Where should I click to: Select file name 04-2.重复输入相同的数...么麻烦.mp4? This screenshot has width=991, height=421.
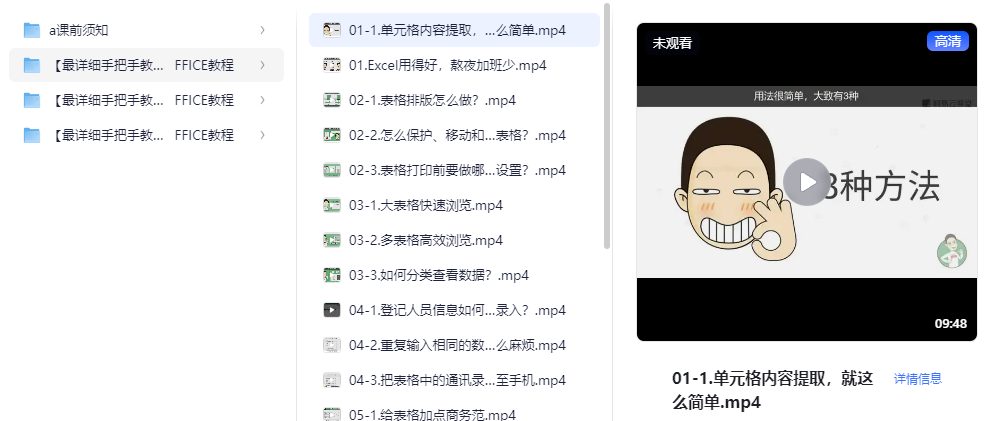tap(457, 345)
